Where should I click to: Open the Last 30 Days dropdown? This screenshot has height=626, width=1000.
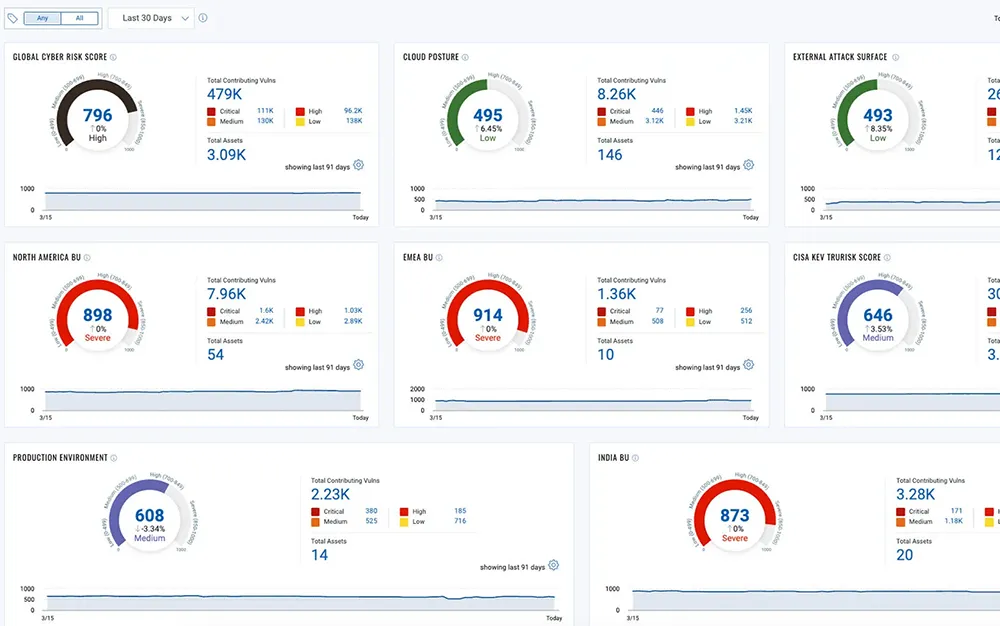click(x=155, y=18)
